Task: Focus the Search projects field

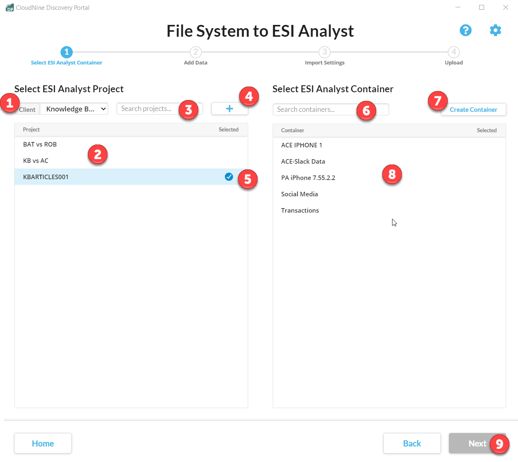Action: 159,109
